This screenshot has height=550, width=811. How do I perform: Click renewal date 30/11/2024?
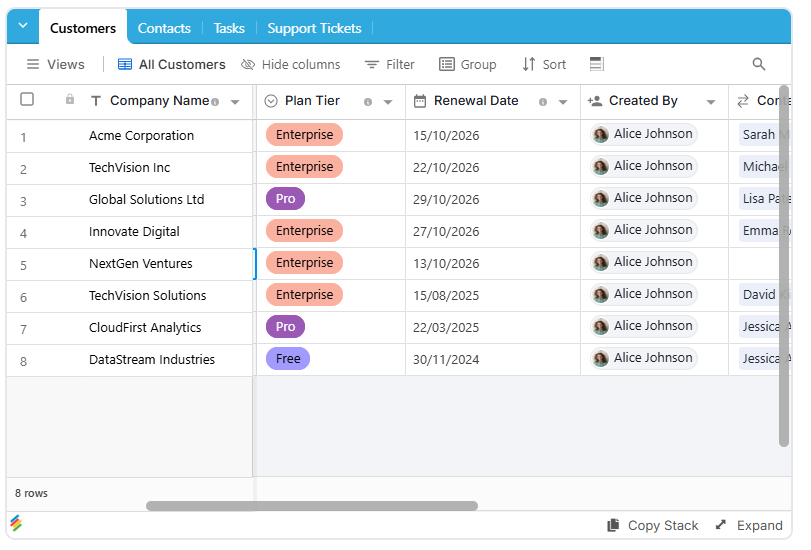coord(446,360)
